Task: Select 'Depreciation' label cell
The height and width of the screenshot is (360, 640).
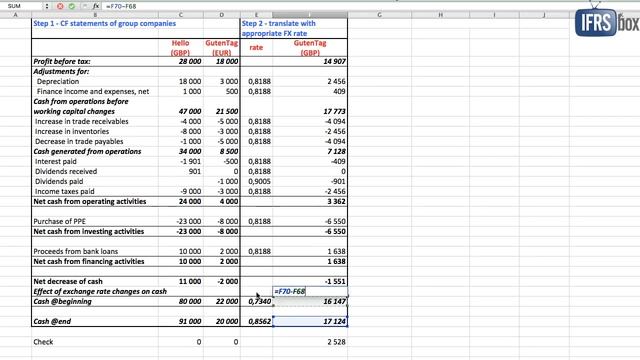Action: tap(95, 82)
